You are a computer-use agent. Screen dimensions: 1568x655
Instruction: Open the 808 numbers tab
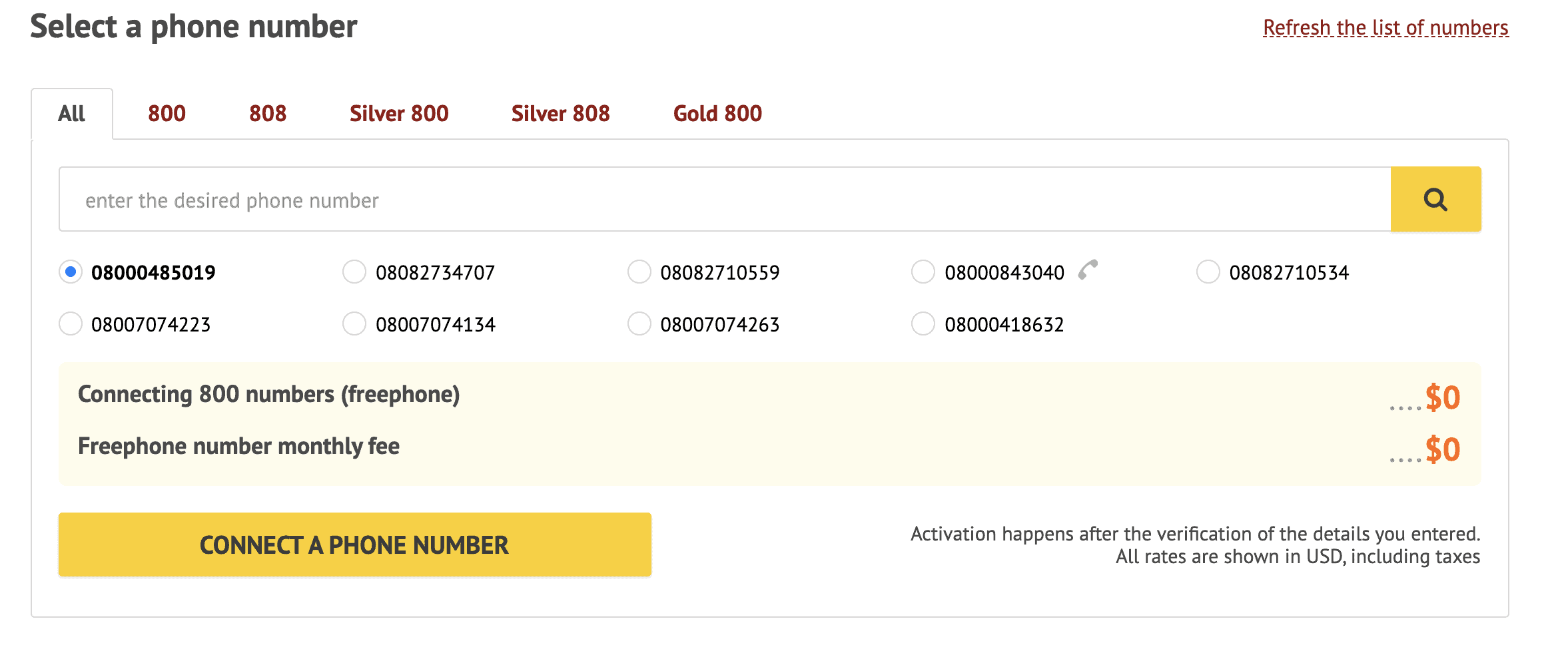(x=268, y=114)
